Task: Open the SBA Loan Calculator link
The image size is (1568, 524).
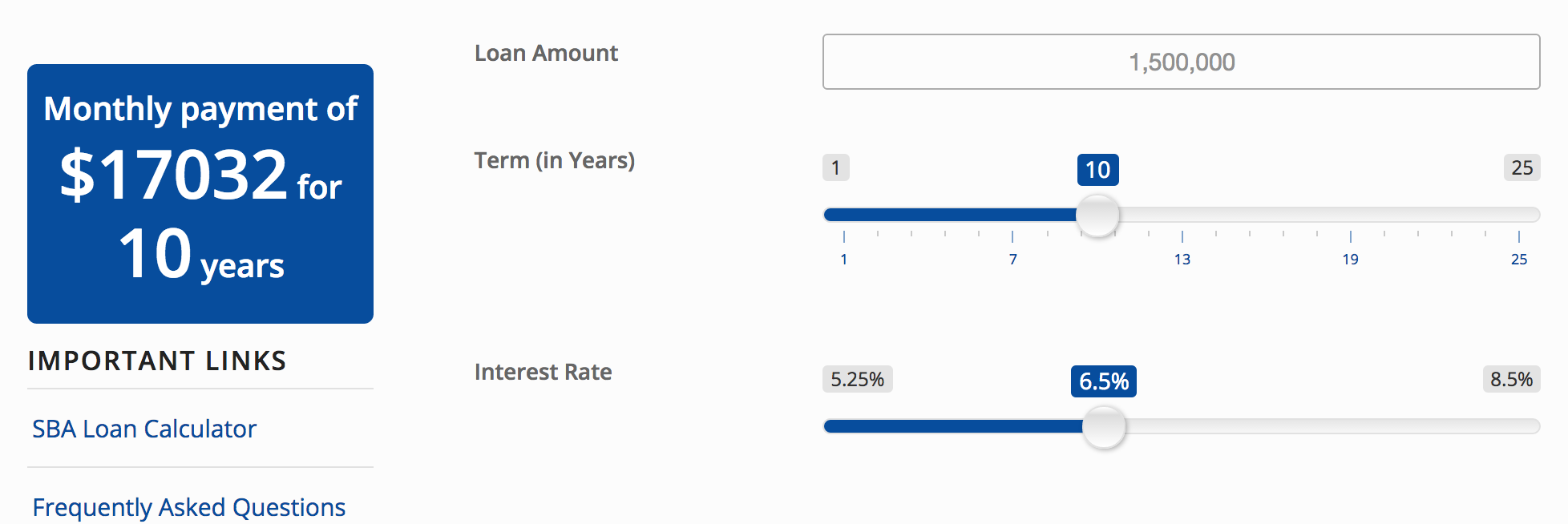Action: coord(144,429)
